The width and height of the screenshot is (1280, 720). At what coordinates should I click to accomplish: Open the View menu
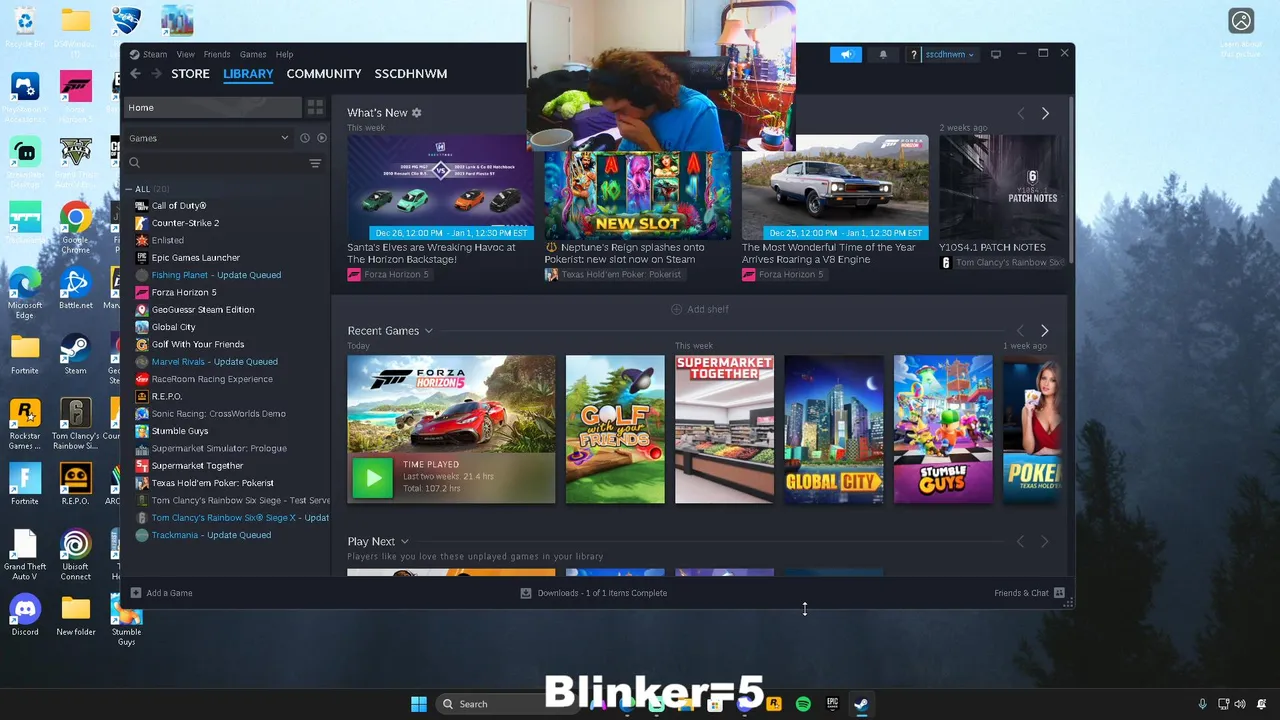(x=186, y=54)
